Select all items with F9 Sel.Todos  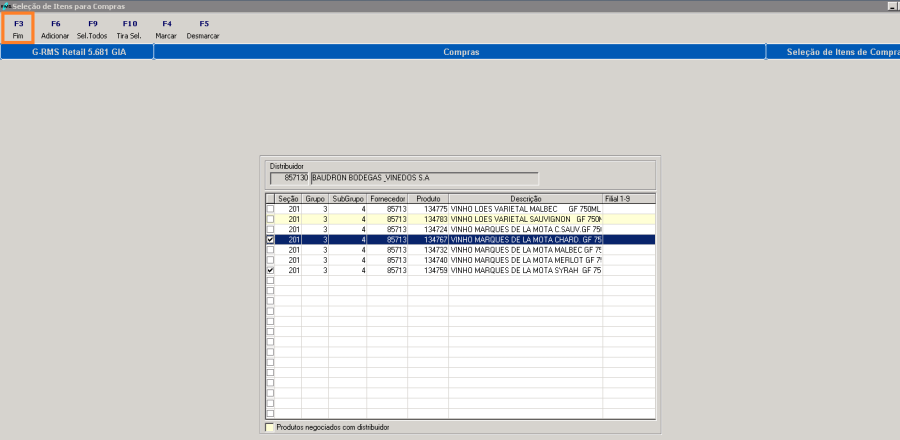[x=92, y=29]
